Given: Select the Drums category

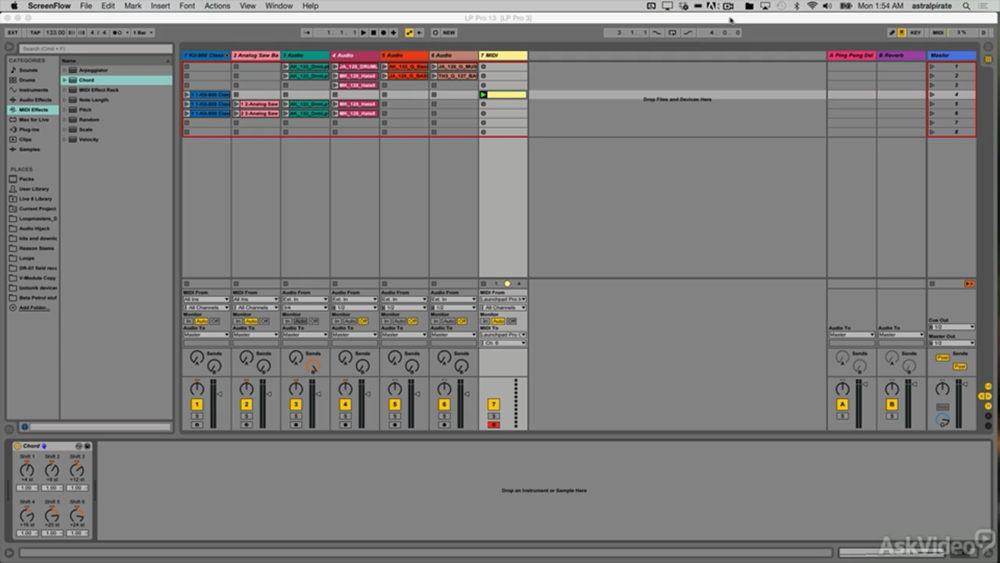Looking at the screenshot, I should click(x=27, y=80).
